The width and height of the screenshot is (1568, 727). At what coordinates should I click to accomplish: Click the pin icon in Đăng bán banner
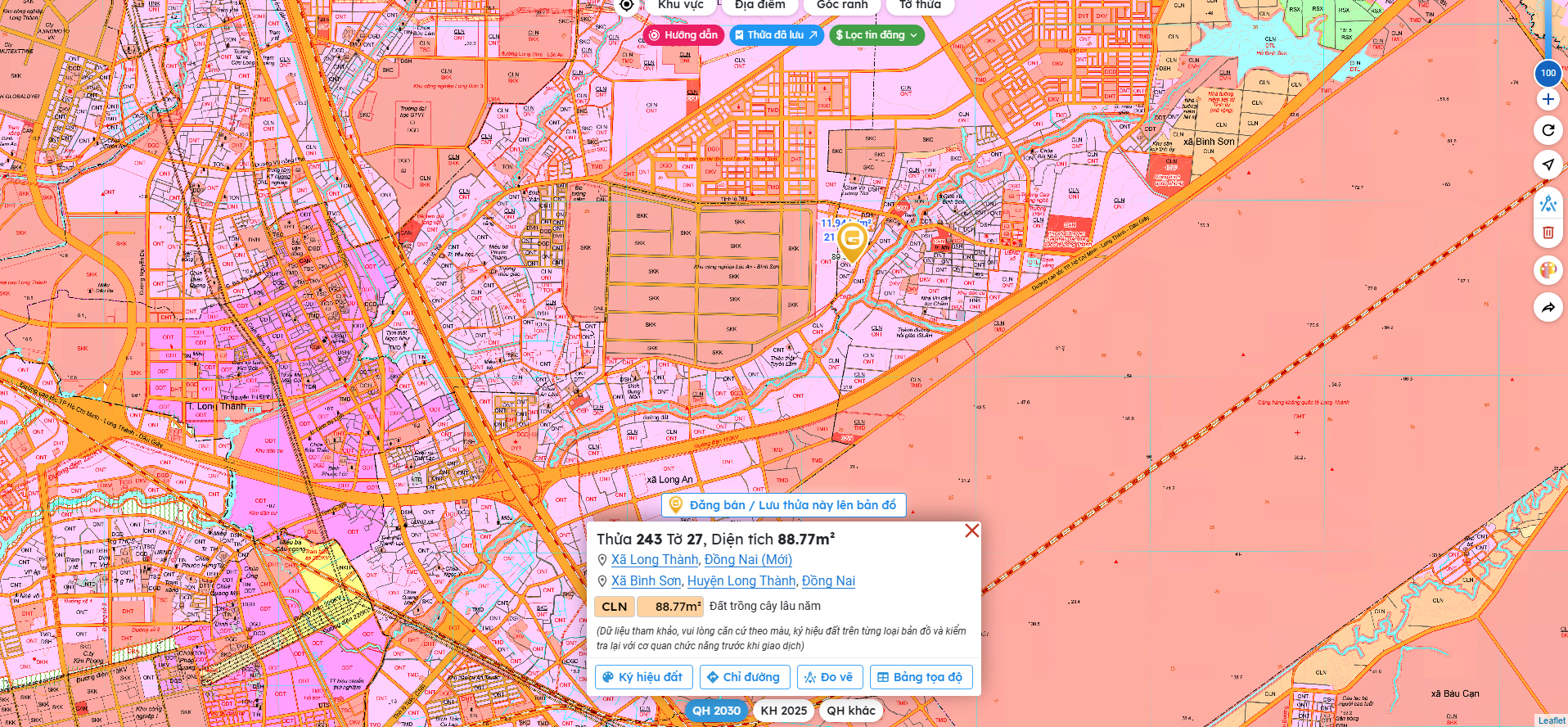click(675, 504)
